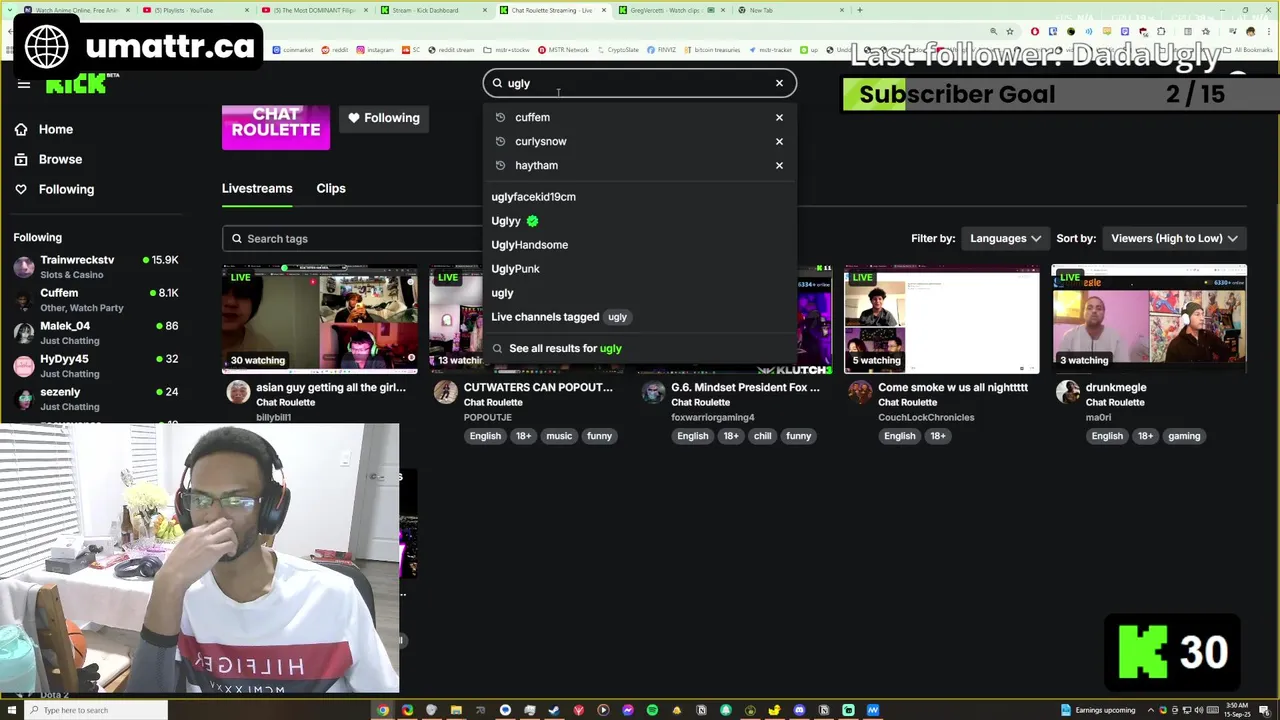Click the 'ugly' live channels tag chip
The height and width of the screenshot is (720, 1280).
[x=617, y=317]
